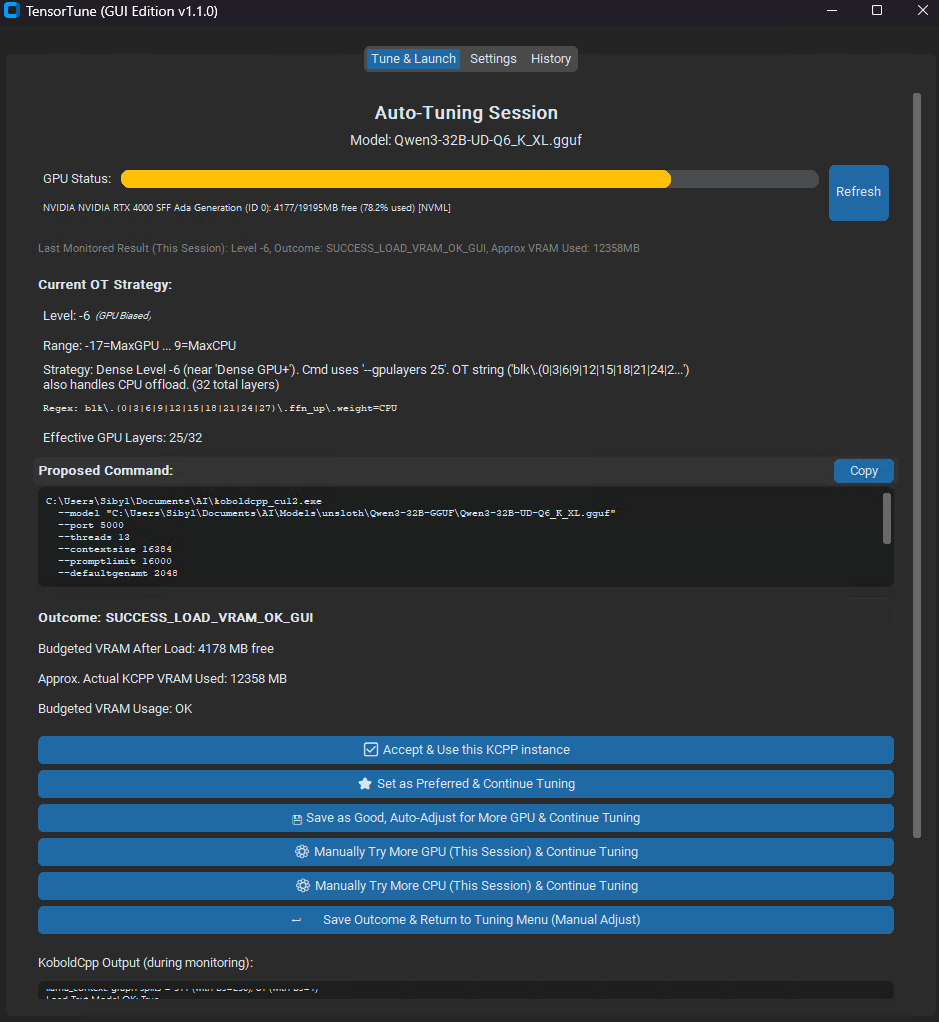Open the History tab

[551, 59]
